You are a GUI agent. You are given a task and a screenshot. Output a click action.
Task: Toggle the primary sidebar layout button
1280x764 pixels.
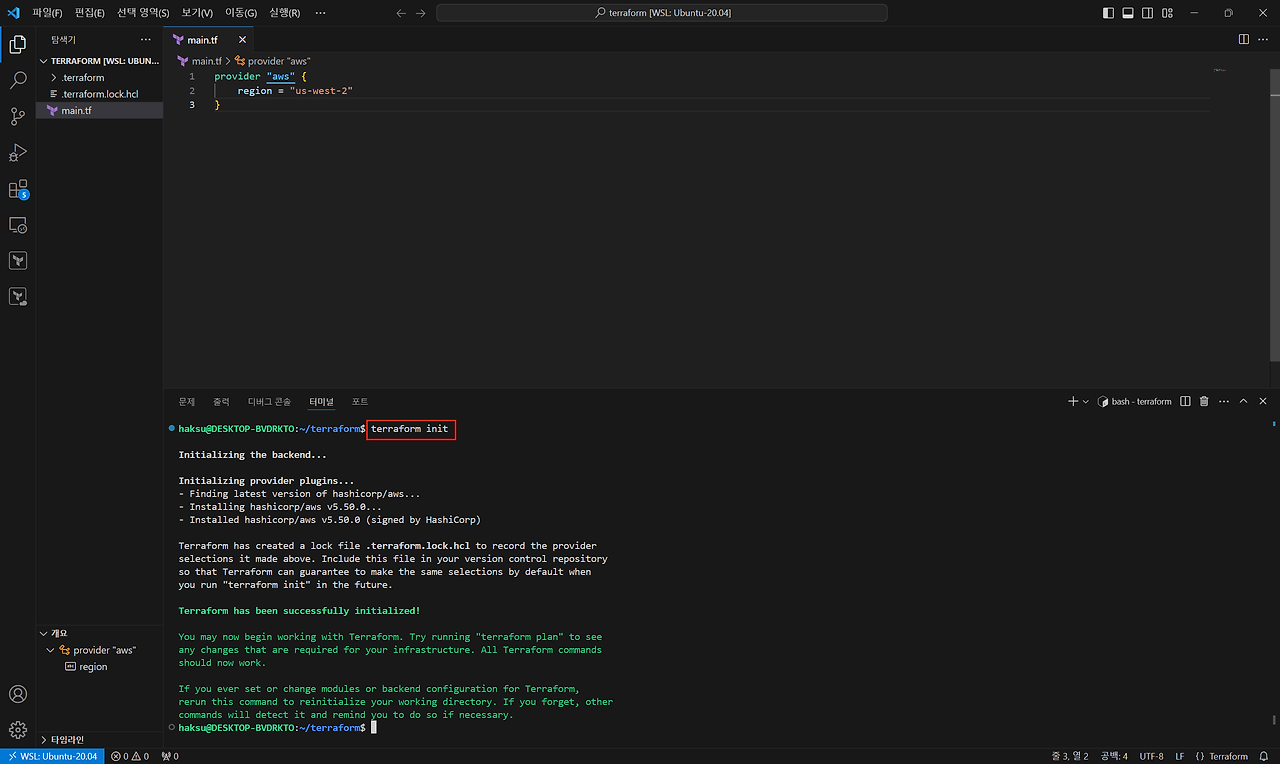1108,13
